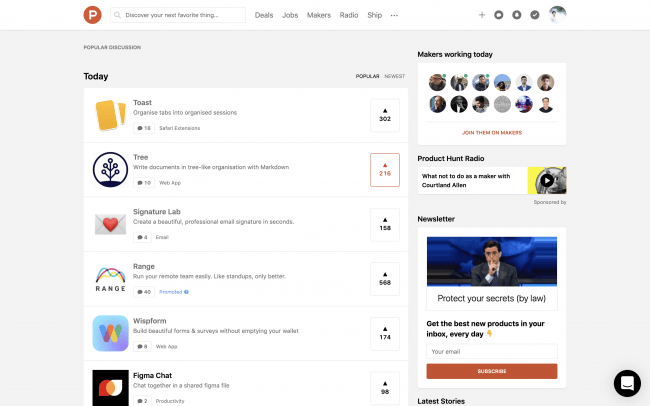Click the search box magnifier icon
Screen dimensions: 650x406
(117, 15)
